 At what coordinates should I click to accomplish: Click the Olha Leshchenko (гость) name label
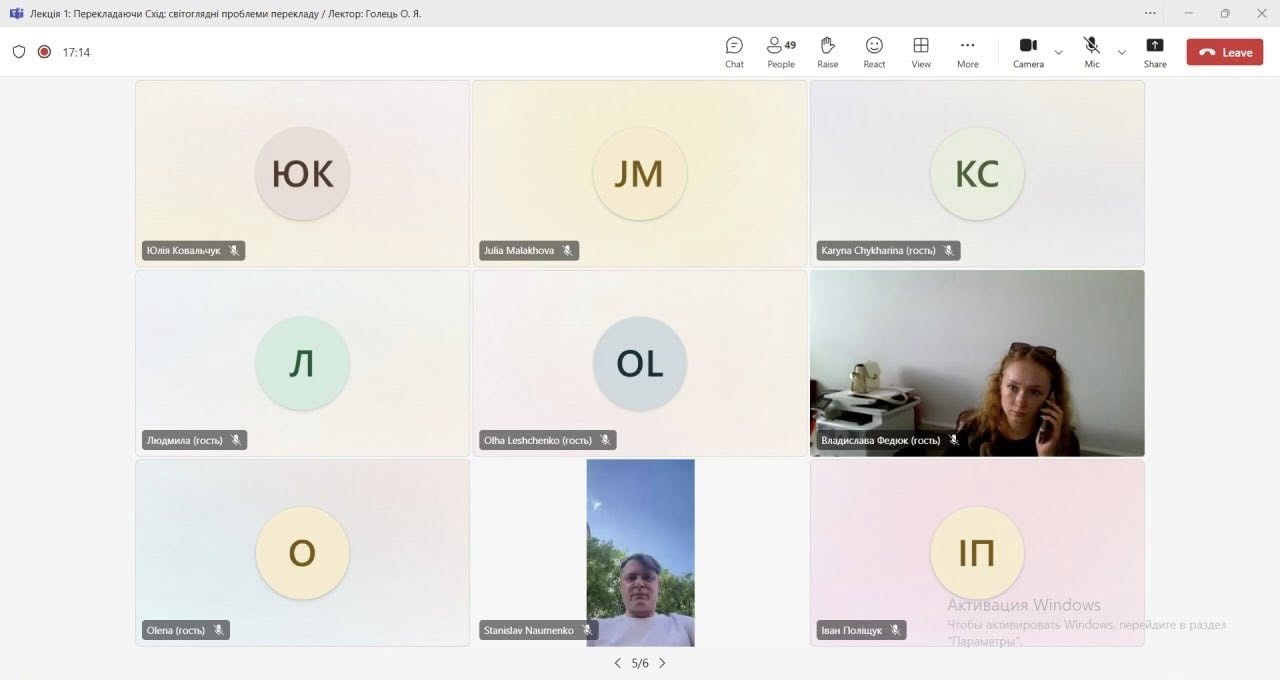[x=538, y=440]
